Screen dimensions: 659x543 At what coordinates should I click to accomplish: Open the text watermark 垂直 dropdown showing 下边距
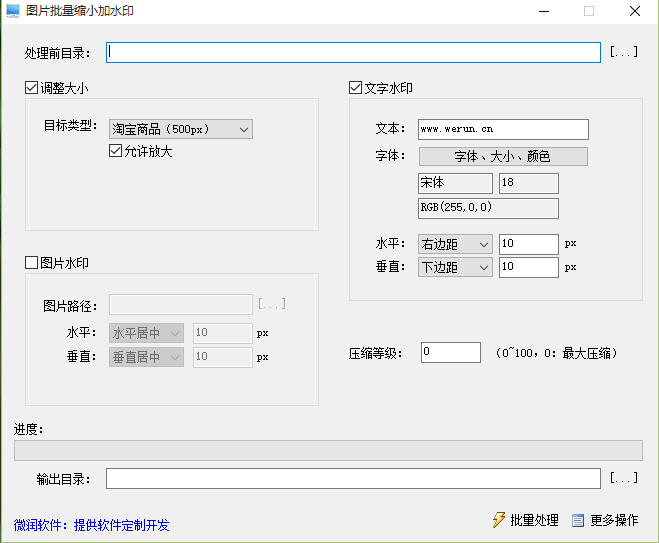point(455,267)
